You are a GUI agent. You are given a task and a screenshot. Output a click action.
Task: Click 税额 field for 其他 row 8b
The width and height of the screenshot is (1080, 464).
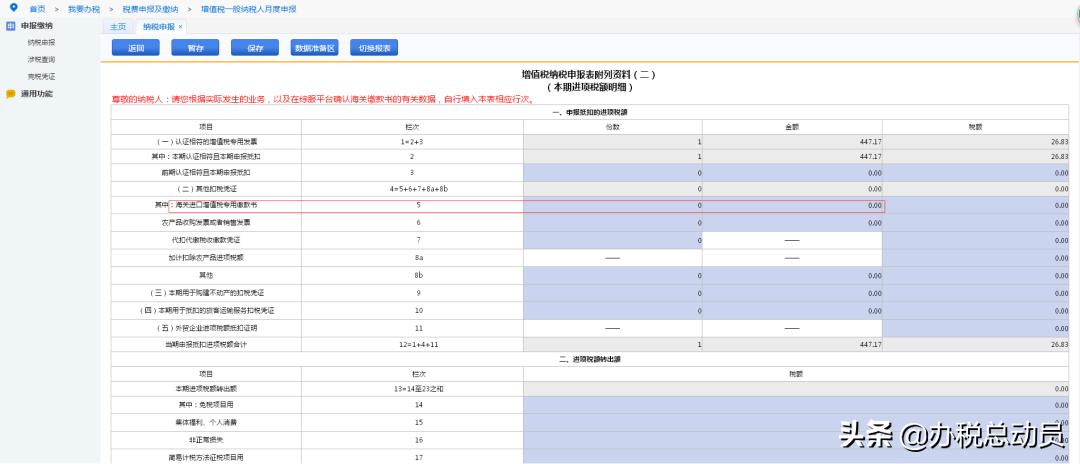pyautogui.click(x=976, y=275)
